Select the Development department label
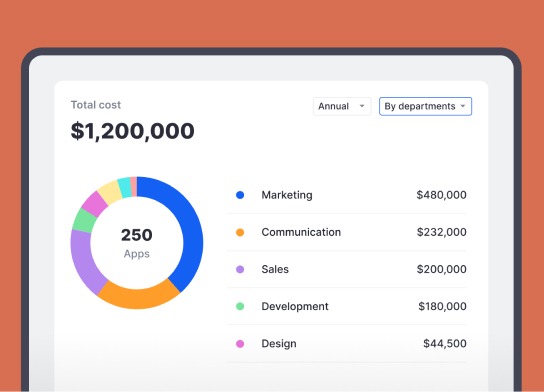Viewport: 544px width, 392px height. click(x=295, y=307)
